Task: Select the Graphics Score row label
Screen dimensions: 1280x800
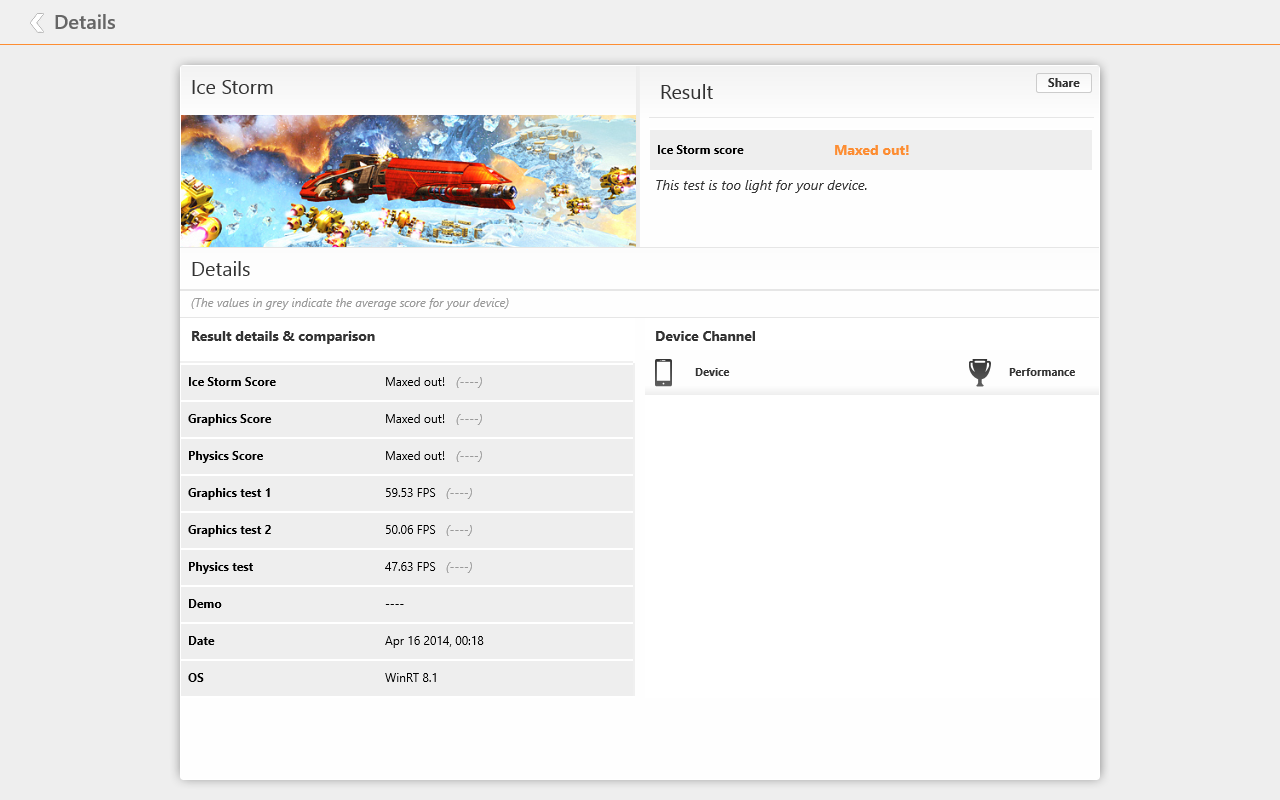Action: [x=229, y=419]
